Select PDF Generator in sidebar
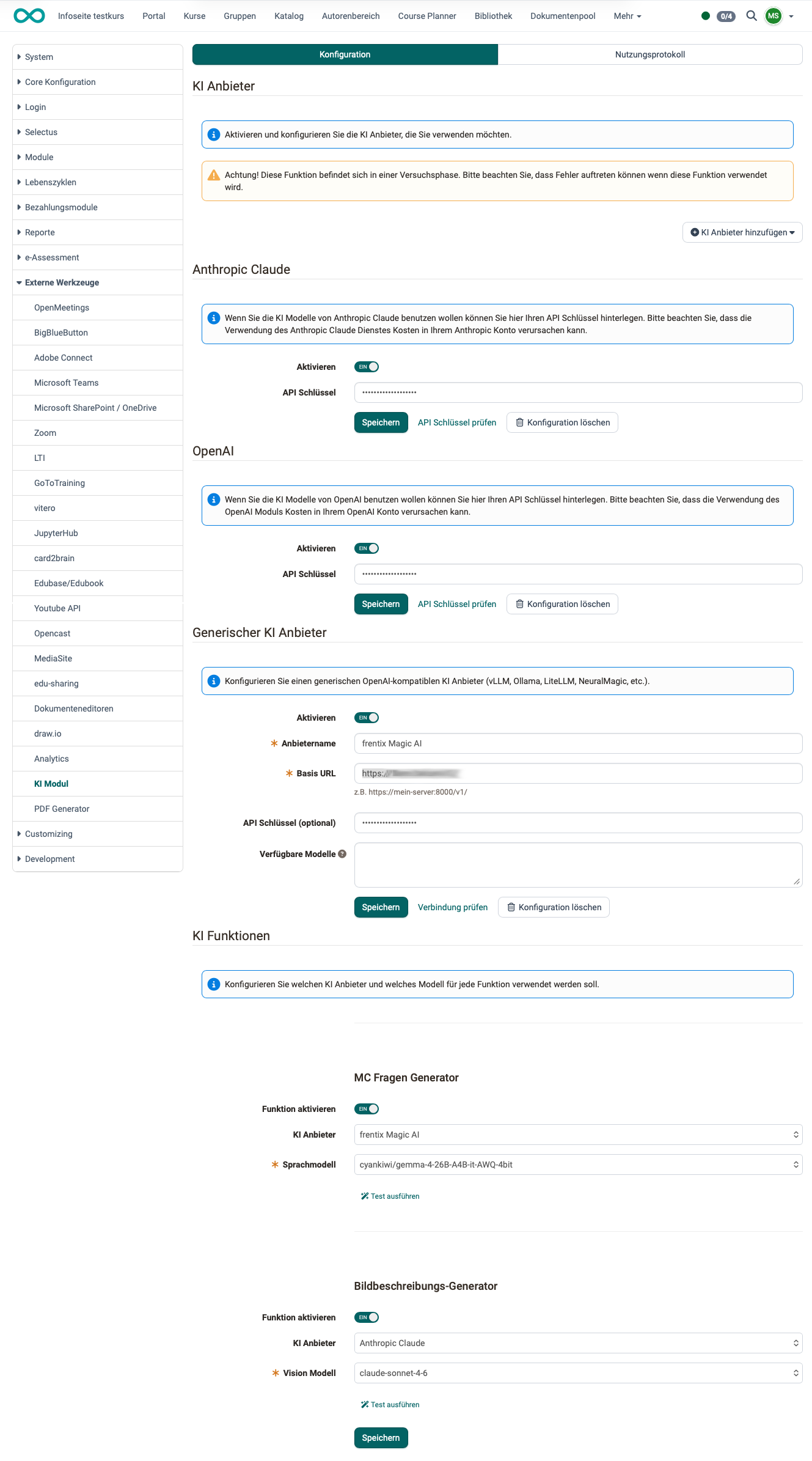 (x=98, y=809)
